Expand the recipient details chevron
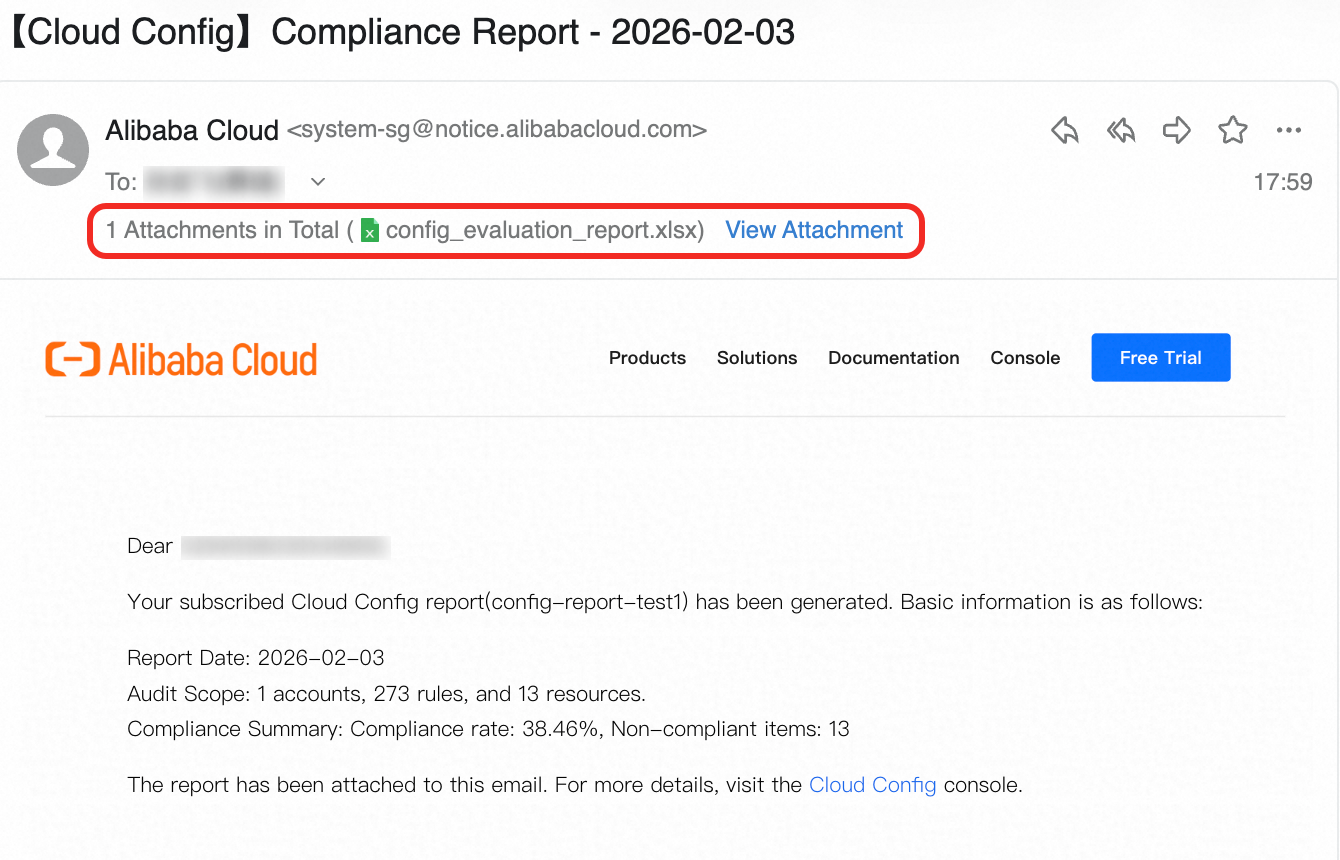 click(x=318, y=182)
